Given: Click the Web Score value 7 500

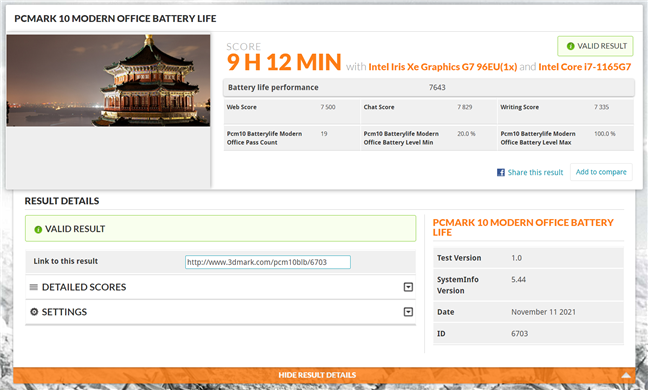Looking at the screenshot, I should click(x=328, y=107).
